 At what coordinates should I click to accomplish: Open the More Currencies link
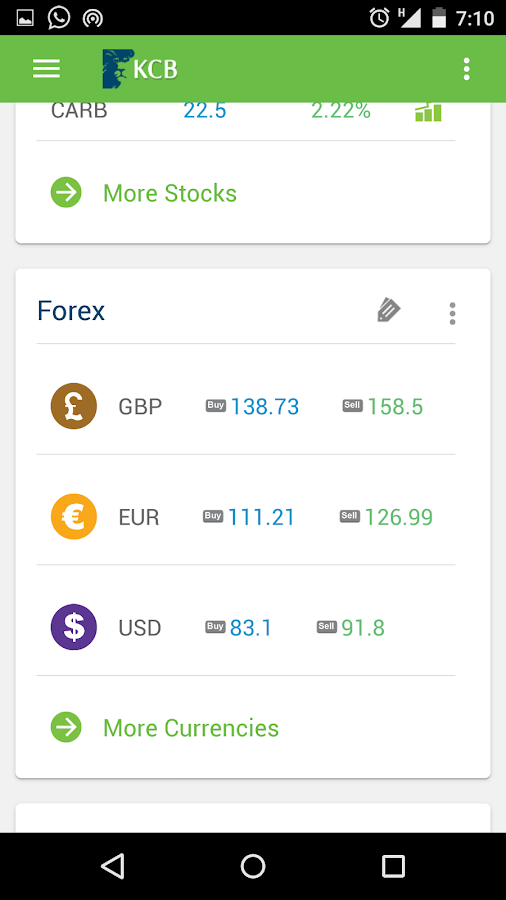point(191,728)
